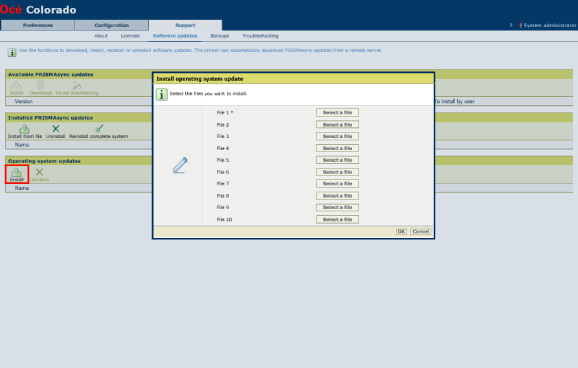Screen dimensions: 578x368
Task: Switch to the Configuration tab
Action: tap(111, 25)
